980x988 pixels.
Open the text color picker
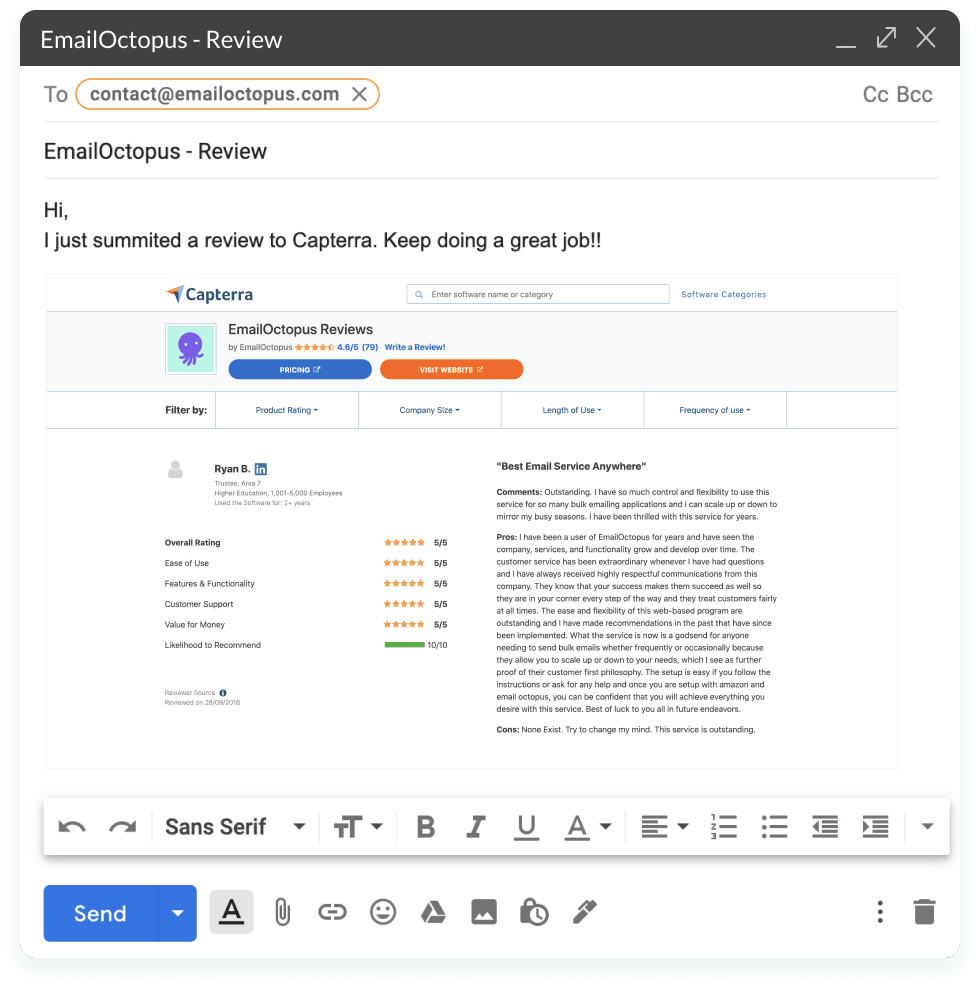click(588, 827)
